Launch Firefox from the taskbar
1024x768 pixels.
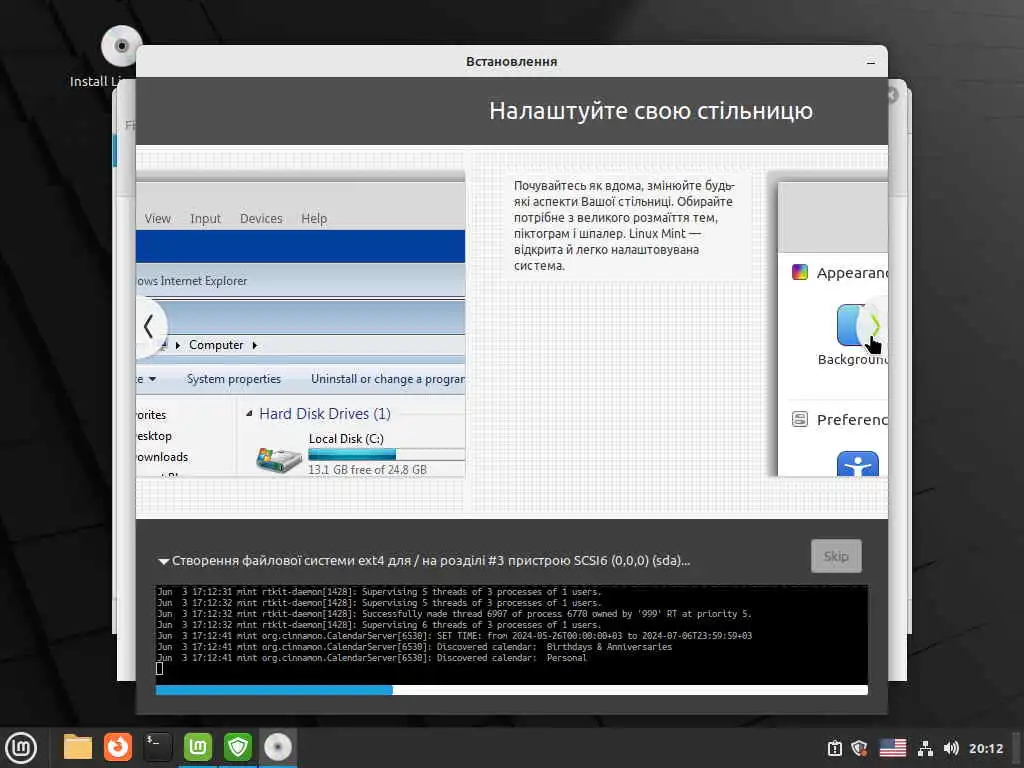click(x=118, y=747)
